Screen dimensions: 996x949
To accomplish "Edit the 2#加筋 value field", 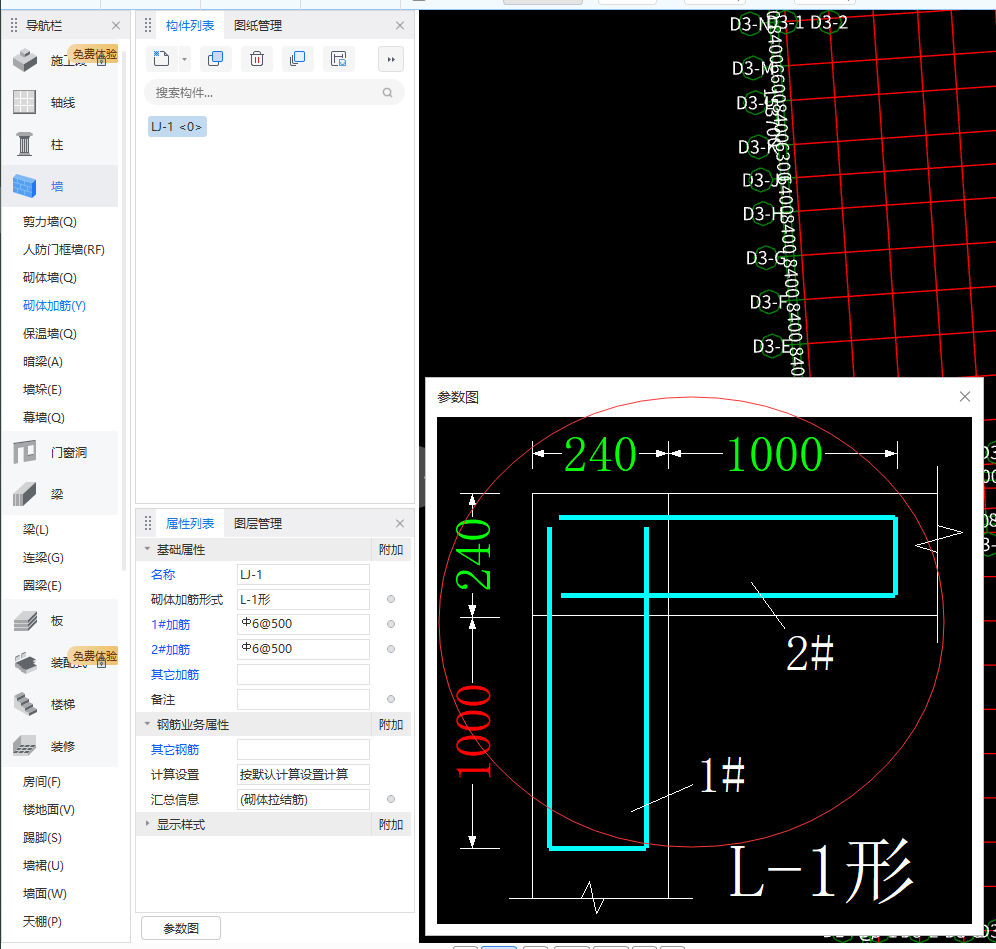I will click(x=303, y=649).
